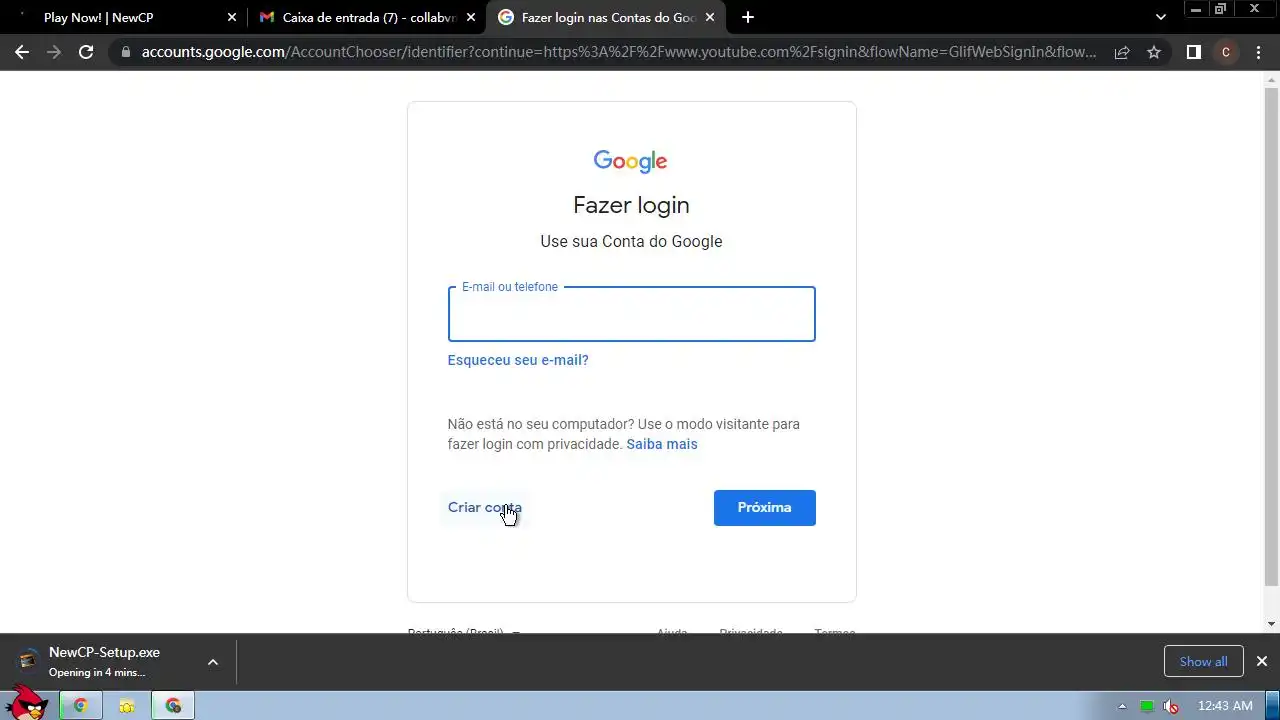Open Chrome side panel icon

pyautogui.click(x=1193, y=52)
